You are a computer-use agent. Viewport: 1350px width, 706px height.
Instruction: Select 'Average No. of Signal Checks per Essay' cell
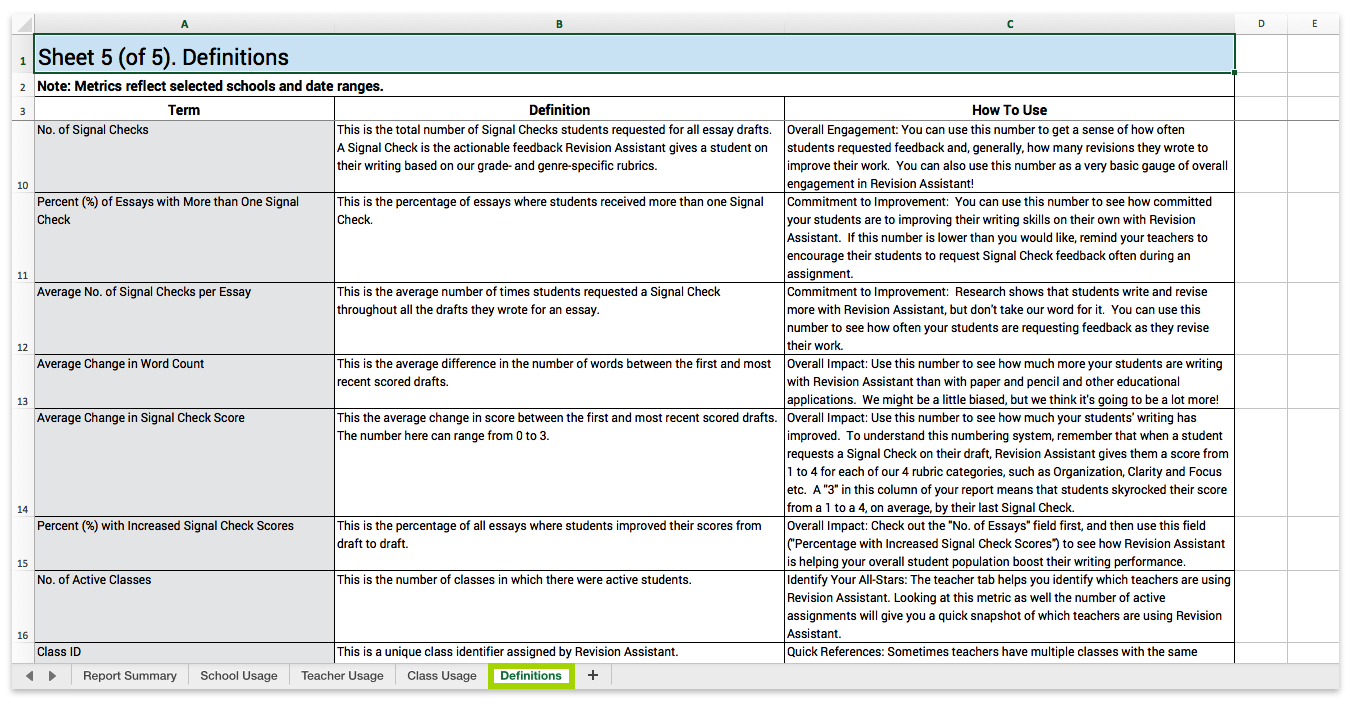(184, 319)
